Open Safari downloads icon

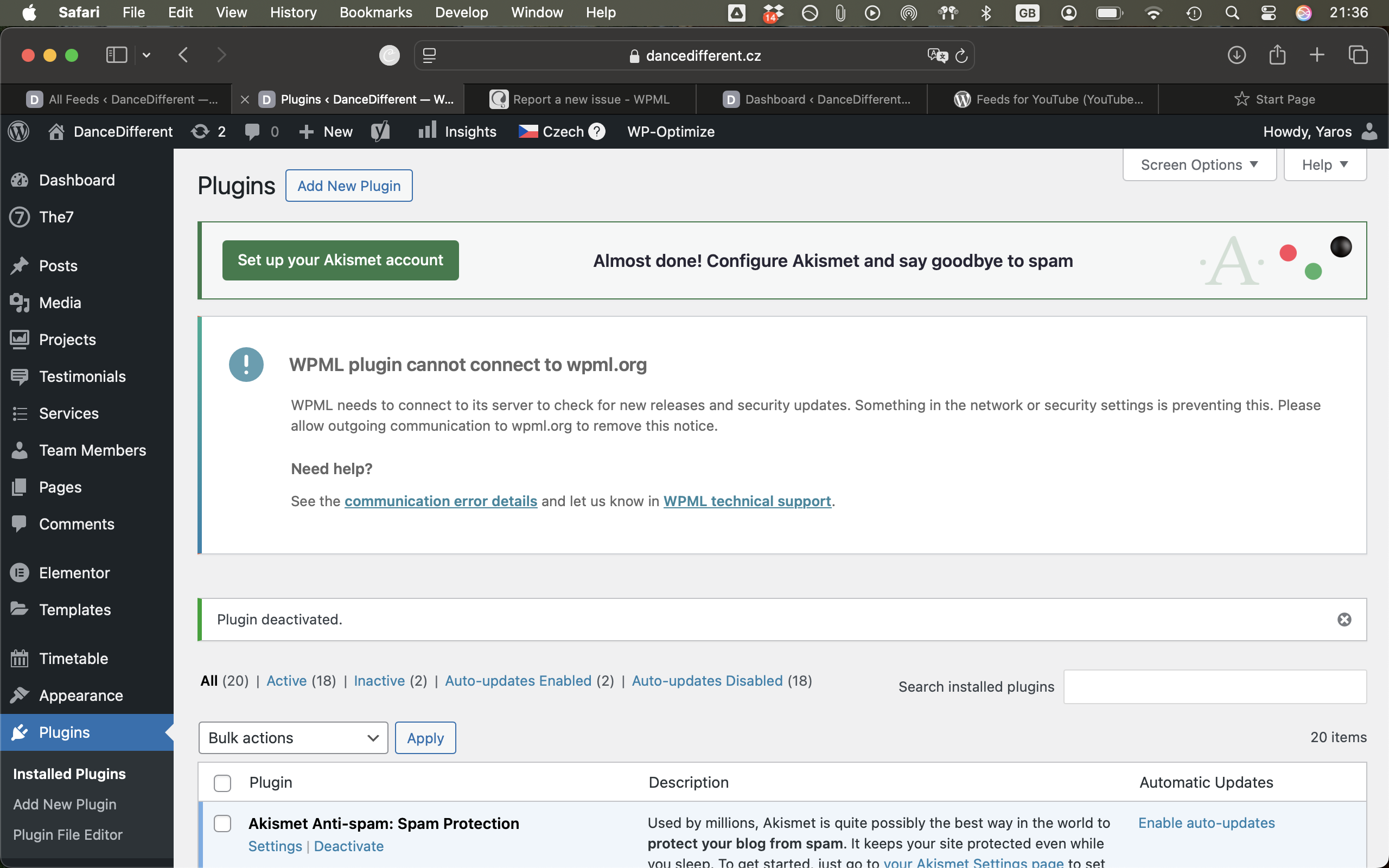tap(1237, 55)
